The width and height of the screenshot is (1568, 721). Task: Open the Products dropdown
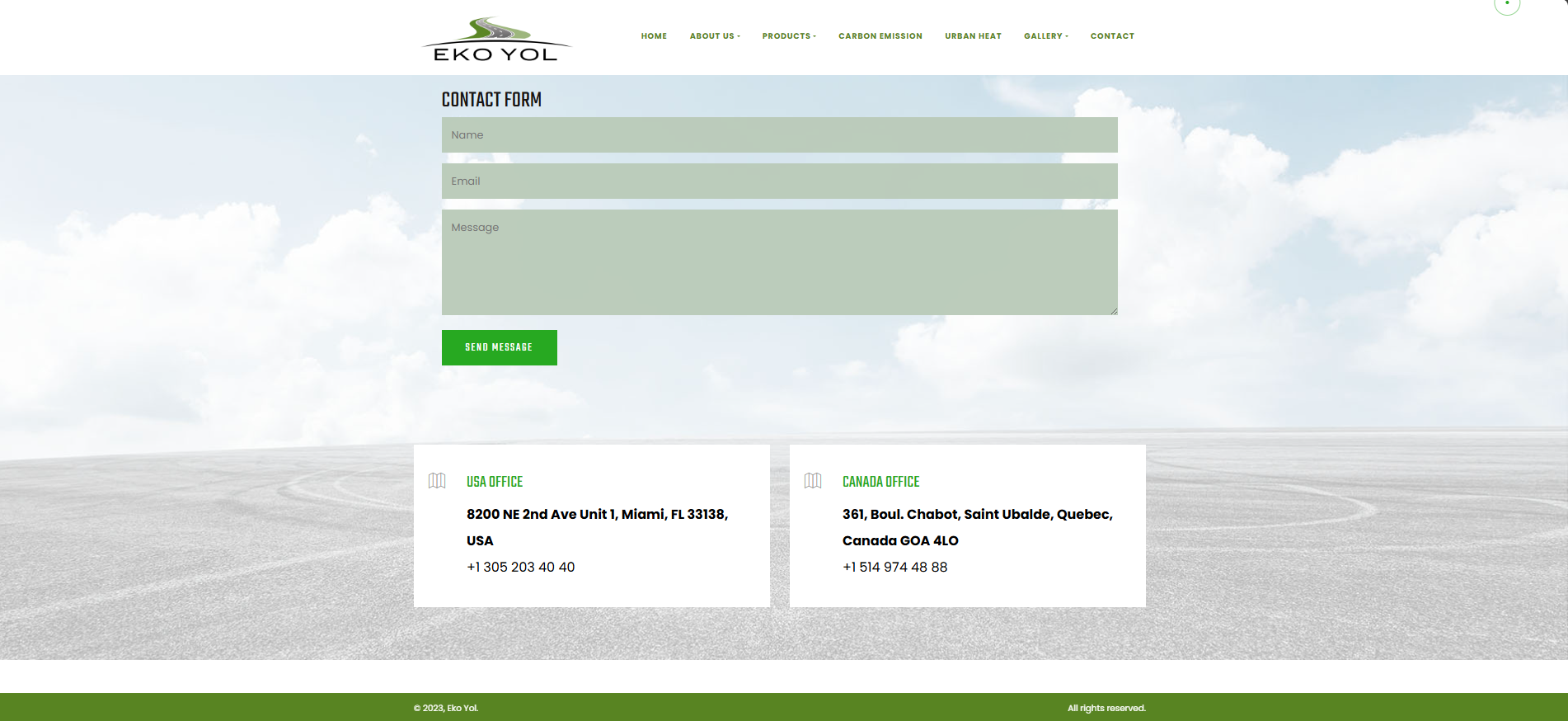(x=788, y=36)
